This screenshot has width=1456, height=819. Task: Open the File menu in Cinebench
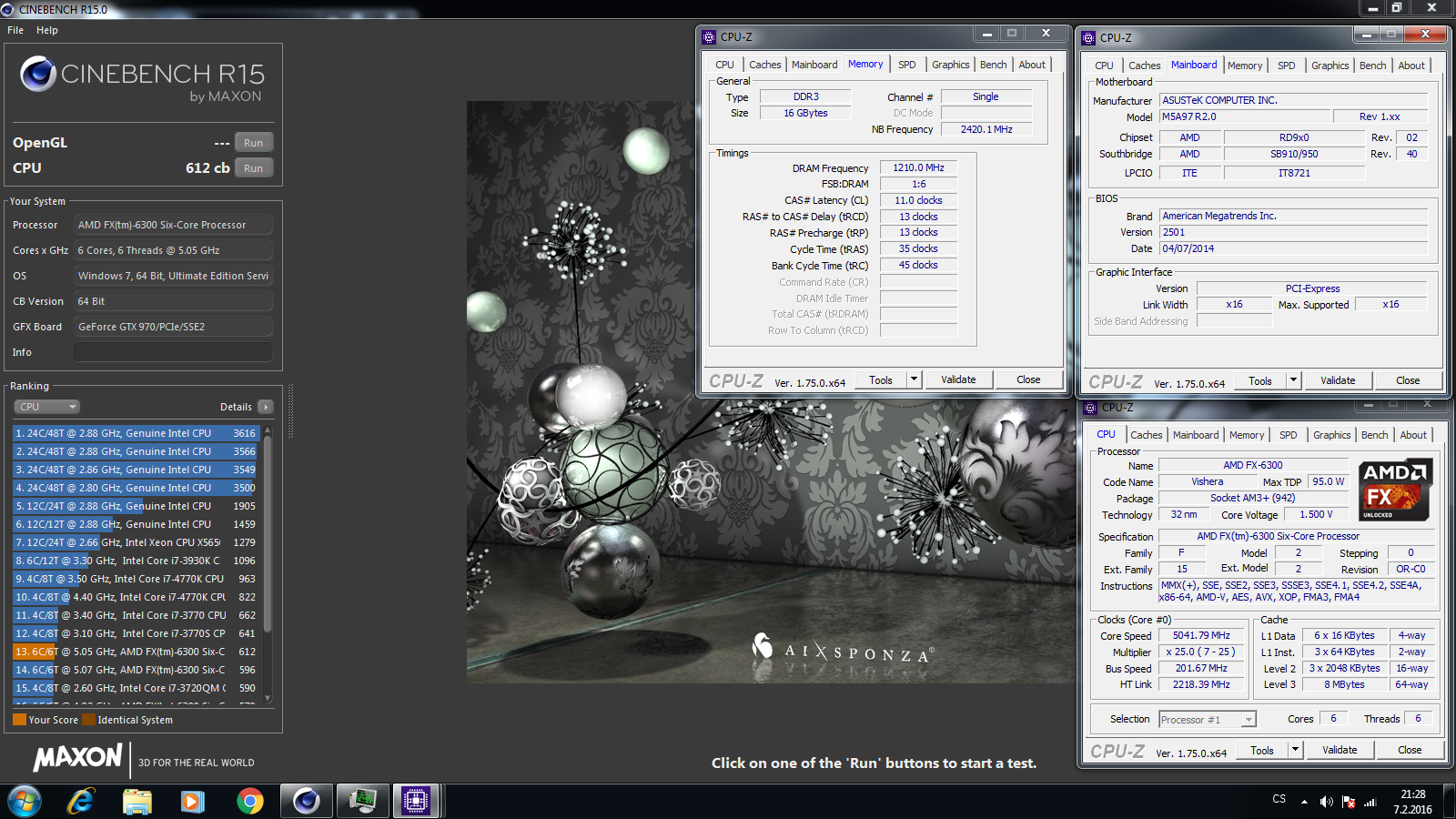click(x=15, y=30)
